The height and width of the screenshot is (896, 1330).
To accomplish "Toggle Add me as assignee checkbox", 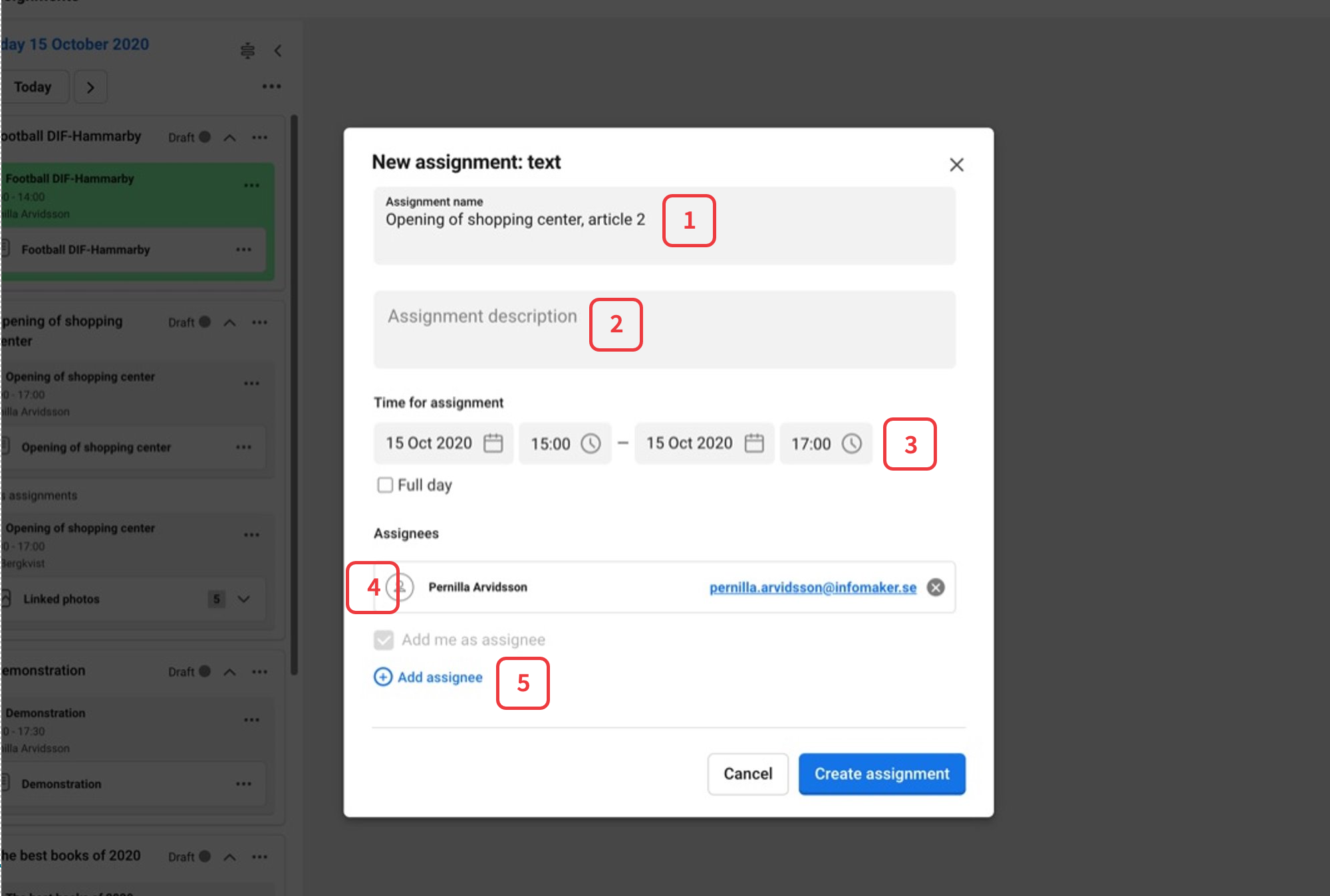I will [x=384, y=640].
